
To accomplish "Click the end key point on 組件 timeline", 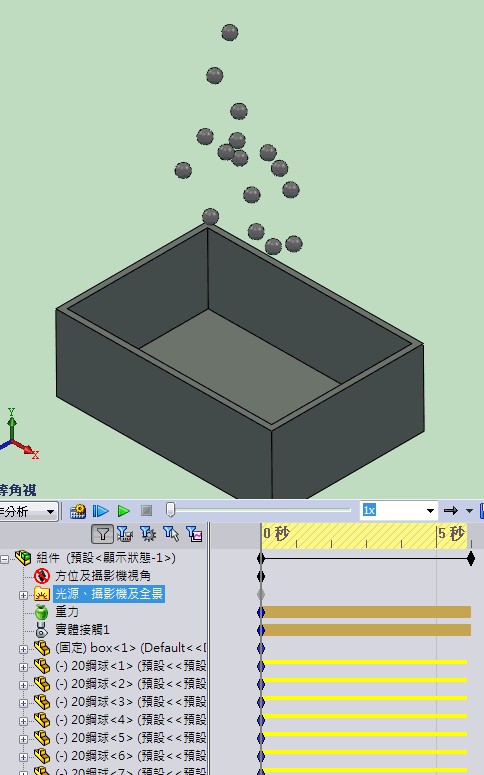I will tap(471, 559).
